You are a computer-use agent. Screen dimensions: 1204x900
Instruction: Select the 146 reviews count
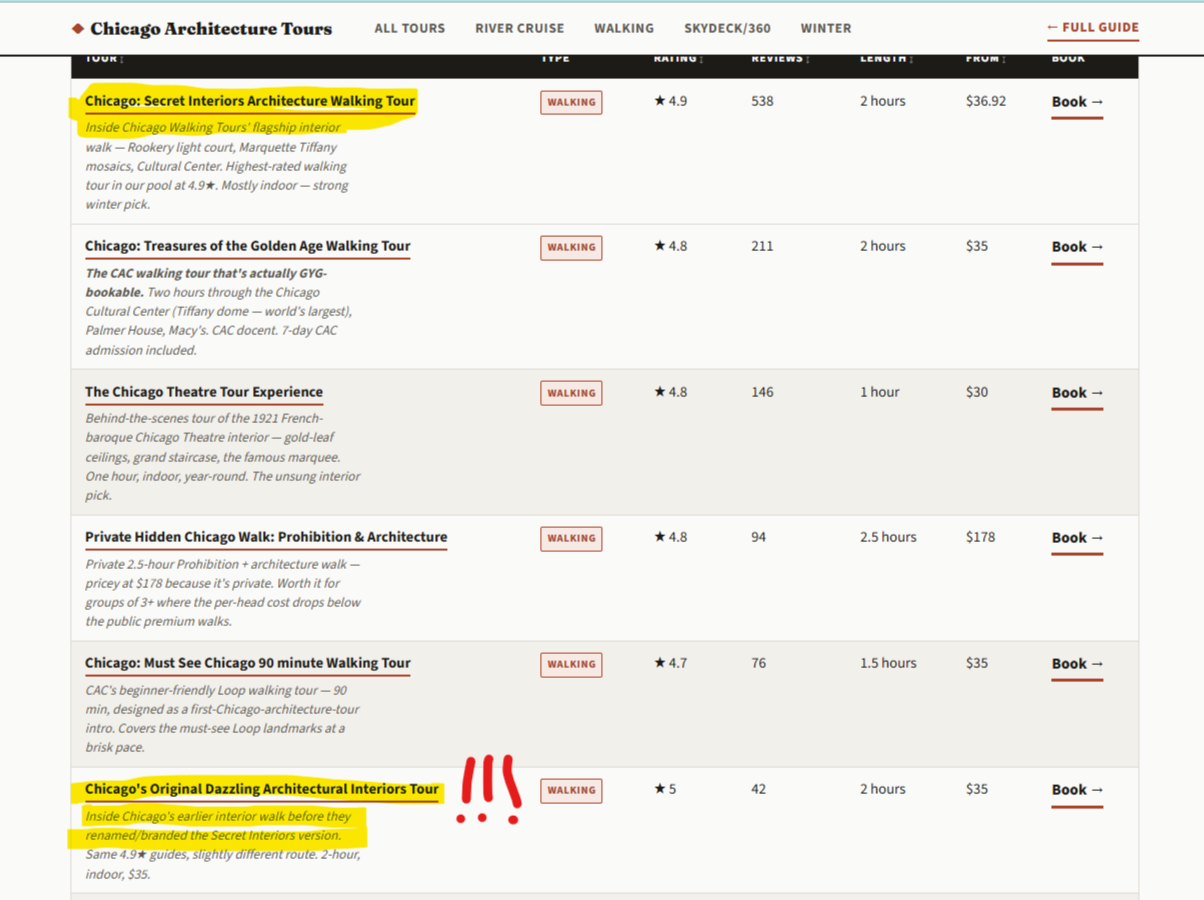[763, 392]
